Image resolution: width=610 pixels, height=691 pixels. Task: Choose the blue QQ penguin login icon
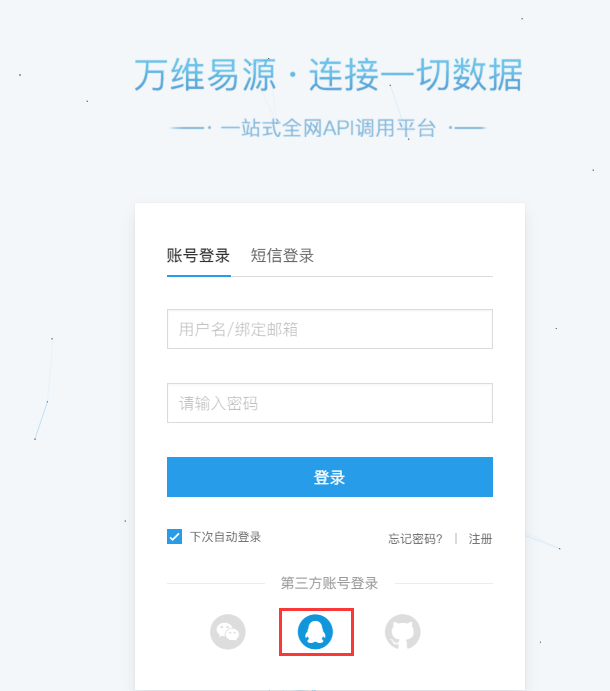pyautogui.click(x=315, y=632)
